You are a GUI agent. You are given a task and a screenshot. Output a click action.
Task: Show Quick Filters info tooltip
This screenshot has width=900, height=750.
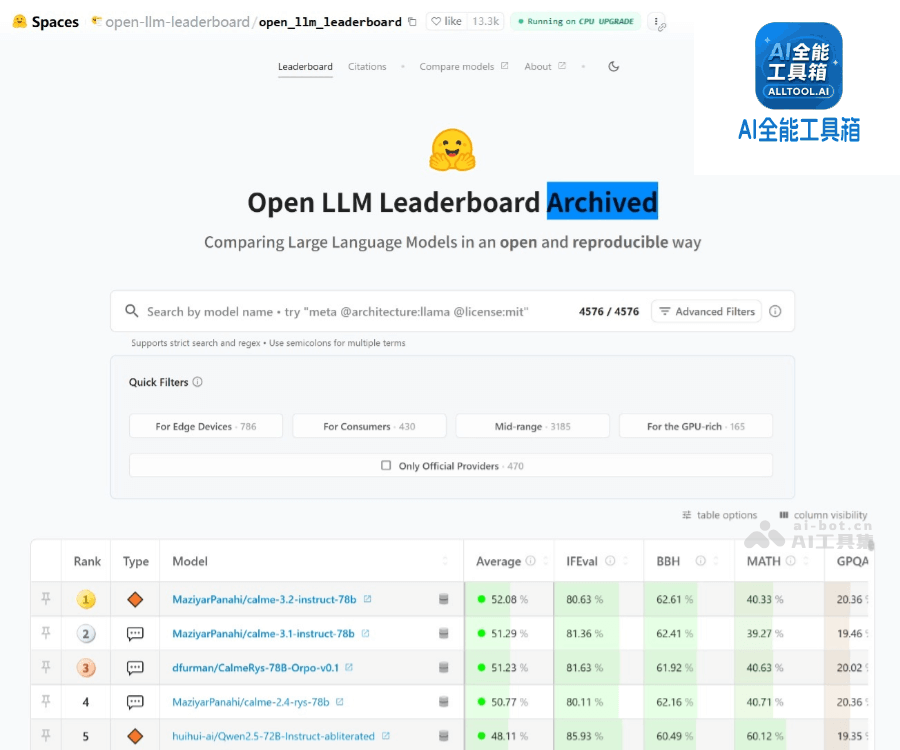tap(197, 382)
